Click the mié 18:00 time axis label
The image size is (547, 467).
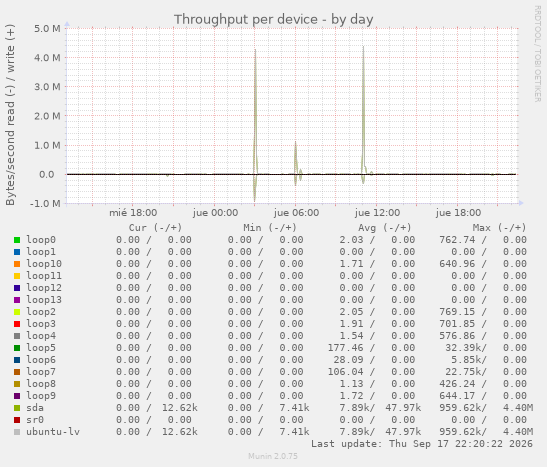click(133, 213)
